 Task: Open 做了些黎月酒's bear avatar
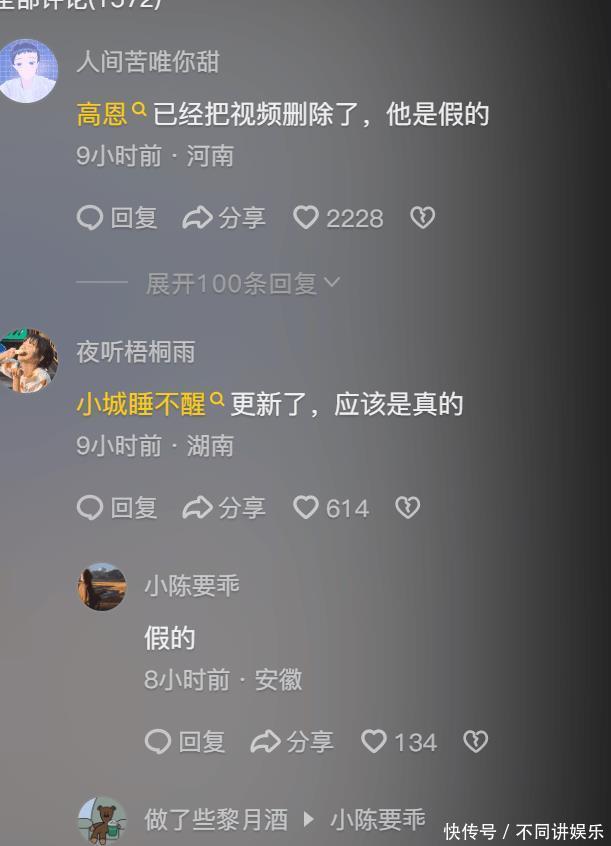click(x=102, y=820)
